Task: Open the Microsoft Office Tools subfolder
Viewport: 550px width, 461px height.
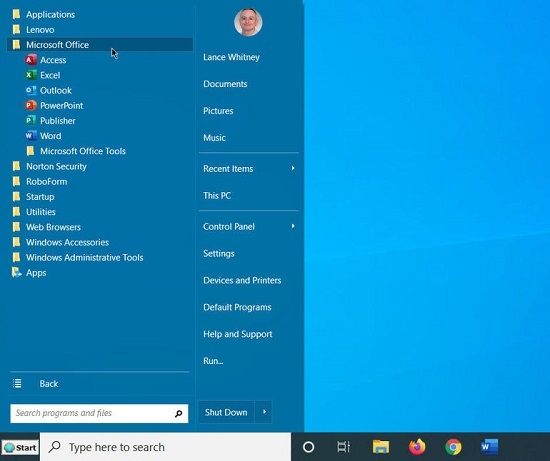Action: [x=76, y=151]
